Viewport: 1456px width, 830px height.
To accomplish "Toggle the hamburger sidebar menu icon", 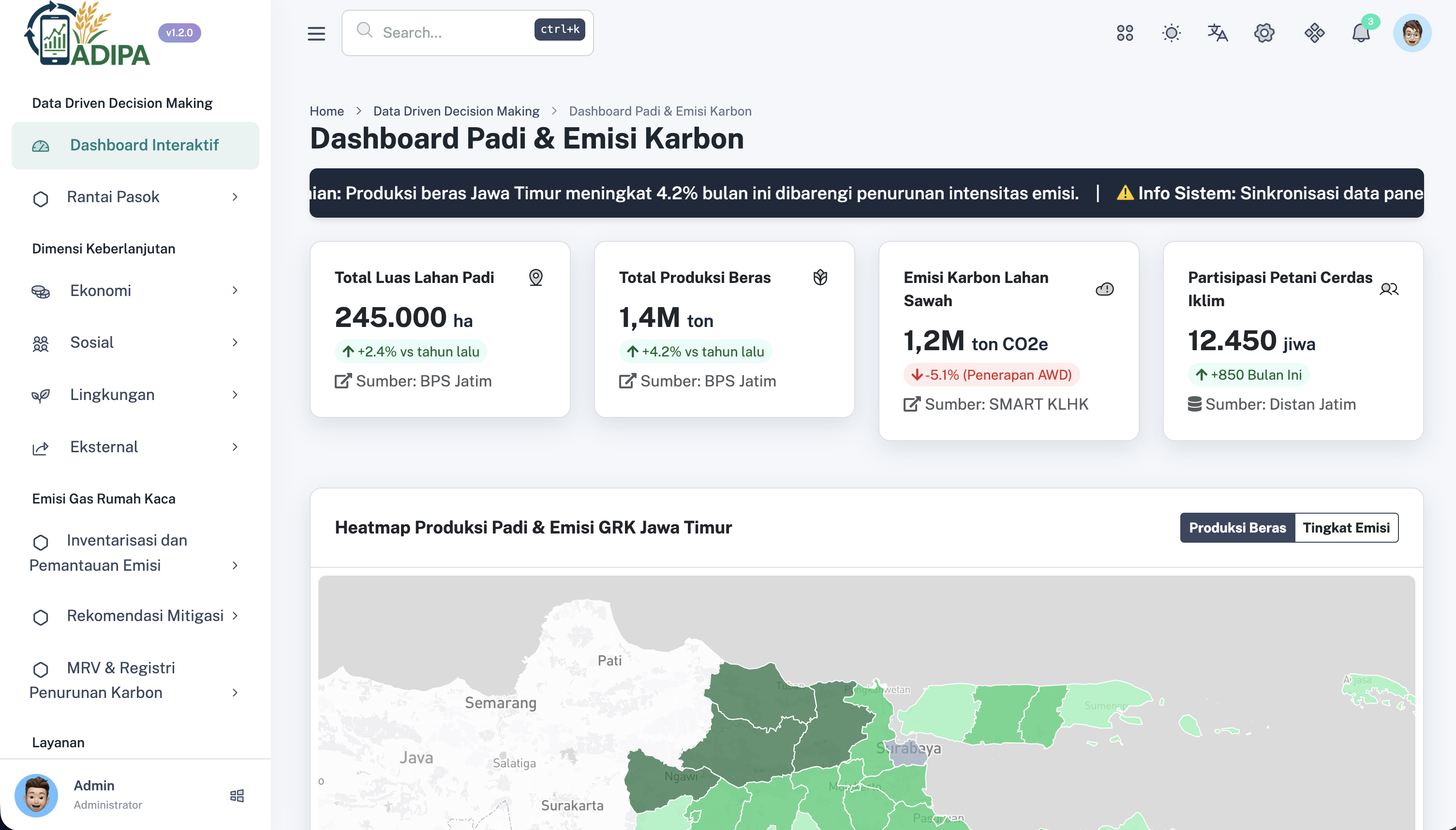I will point(316,33).
